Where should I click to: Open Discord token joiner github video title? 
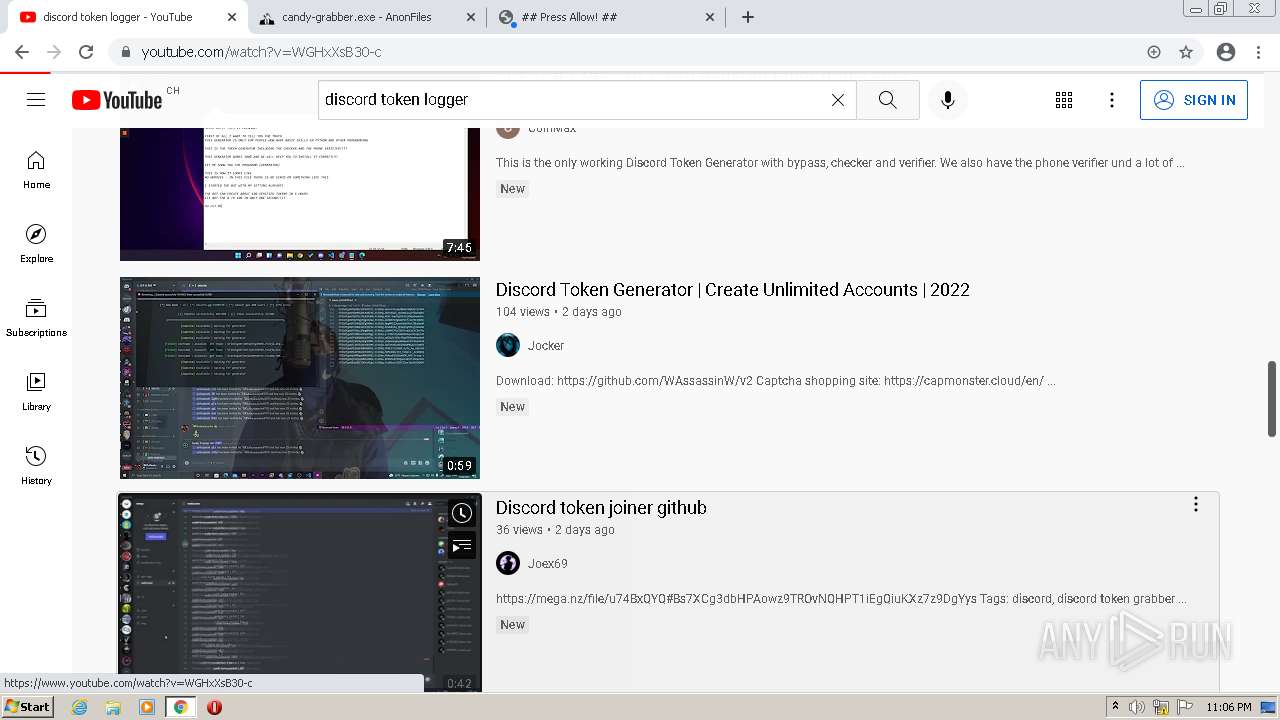(x=601, y=508)
